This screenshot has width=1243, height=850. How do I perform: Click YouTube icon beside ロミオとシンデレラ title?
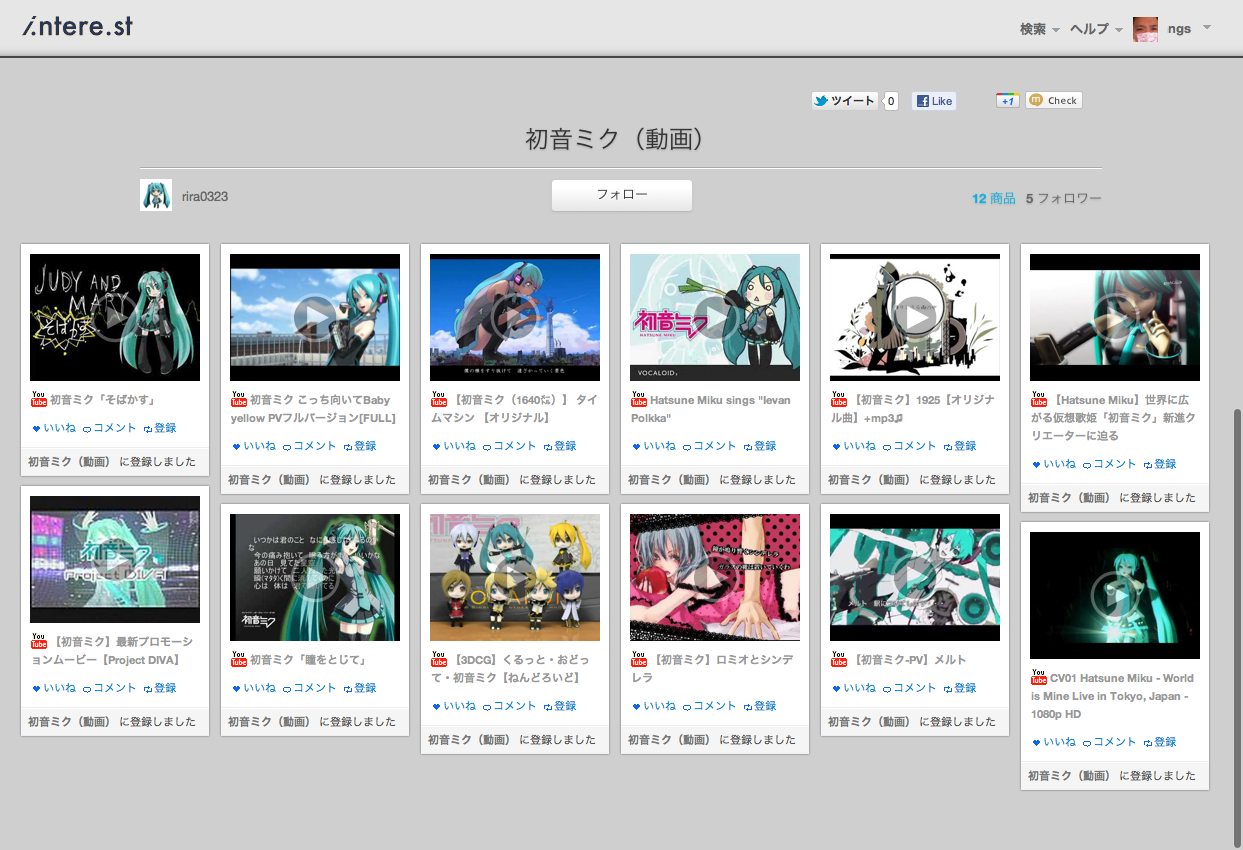click(639, 660)
